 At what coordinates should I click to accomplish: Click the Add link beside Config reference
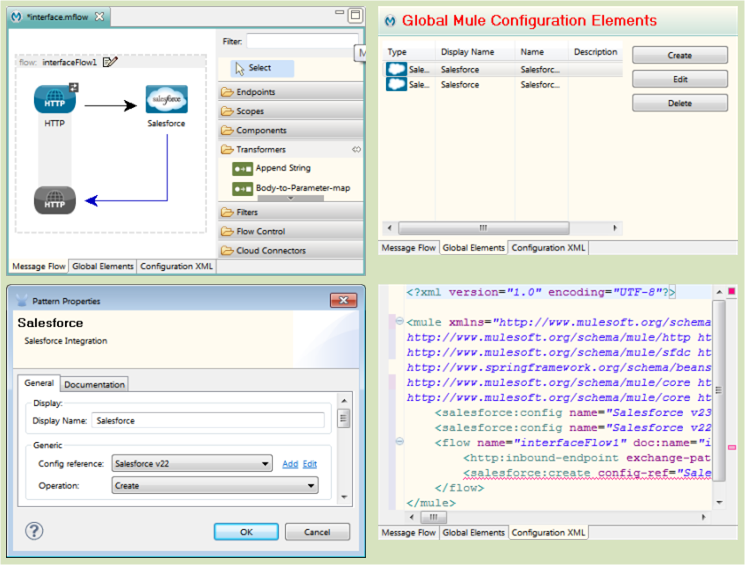(289, 464)
